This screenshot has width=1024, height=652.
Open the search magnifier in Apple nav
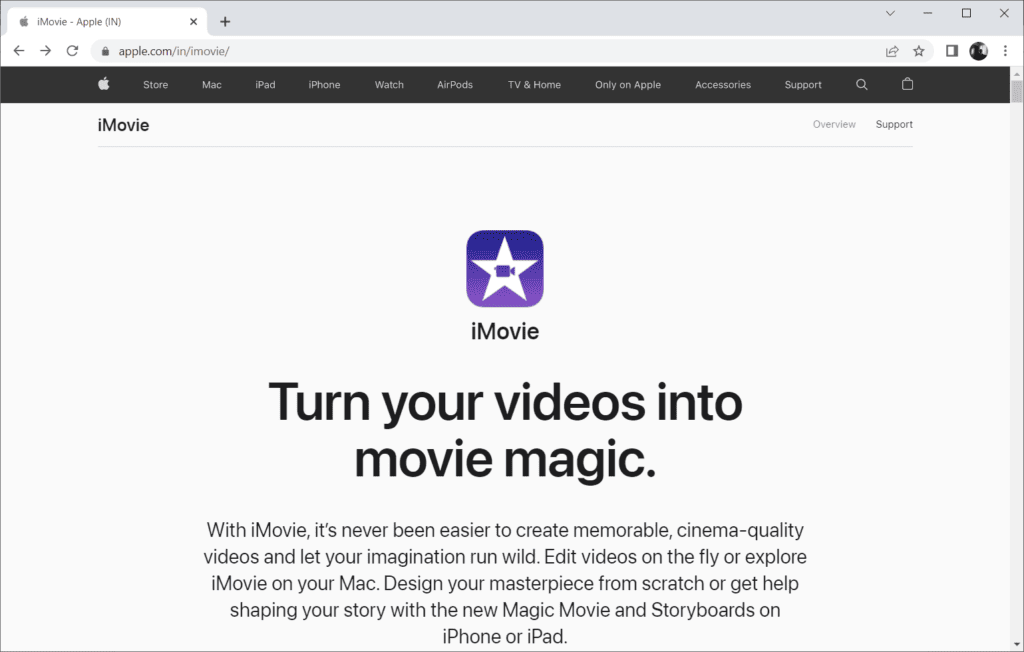point(861,84)
